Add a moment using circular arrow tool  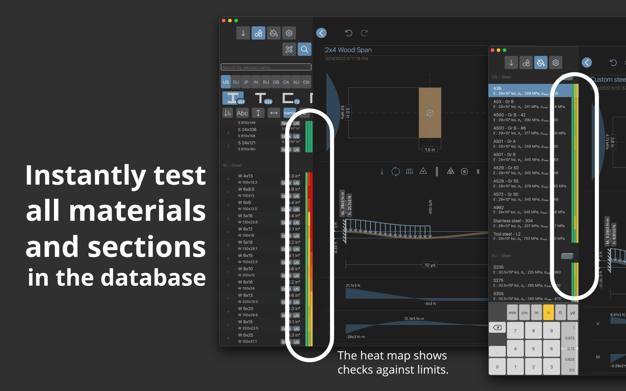pos(395,171)
